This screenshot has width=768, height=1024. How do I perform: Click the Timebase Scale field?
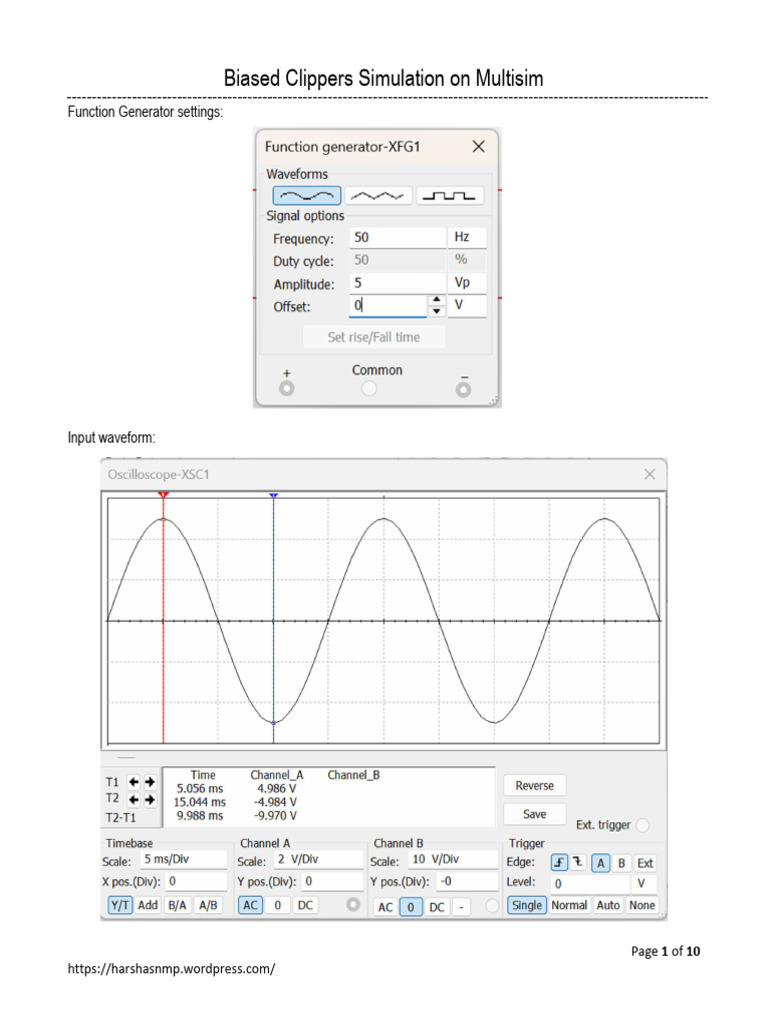pos(182,859)
